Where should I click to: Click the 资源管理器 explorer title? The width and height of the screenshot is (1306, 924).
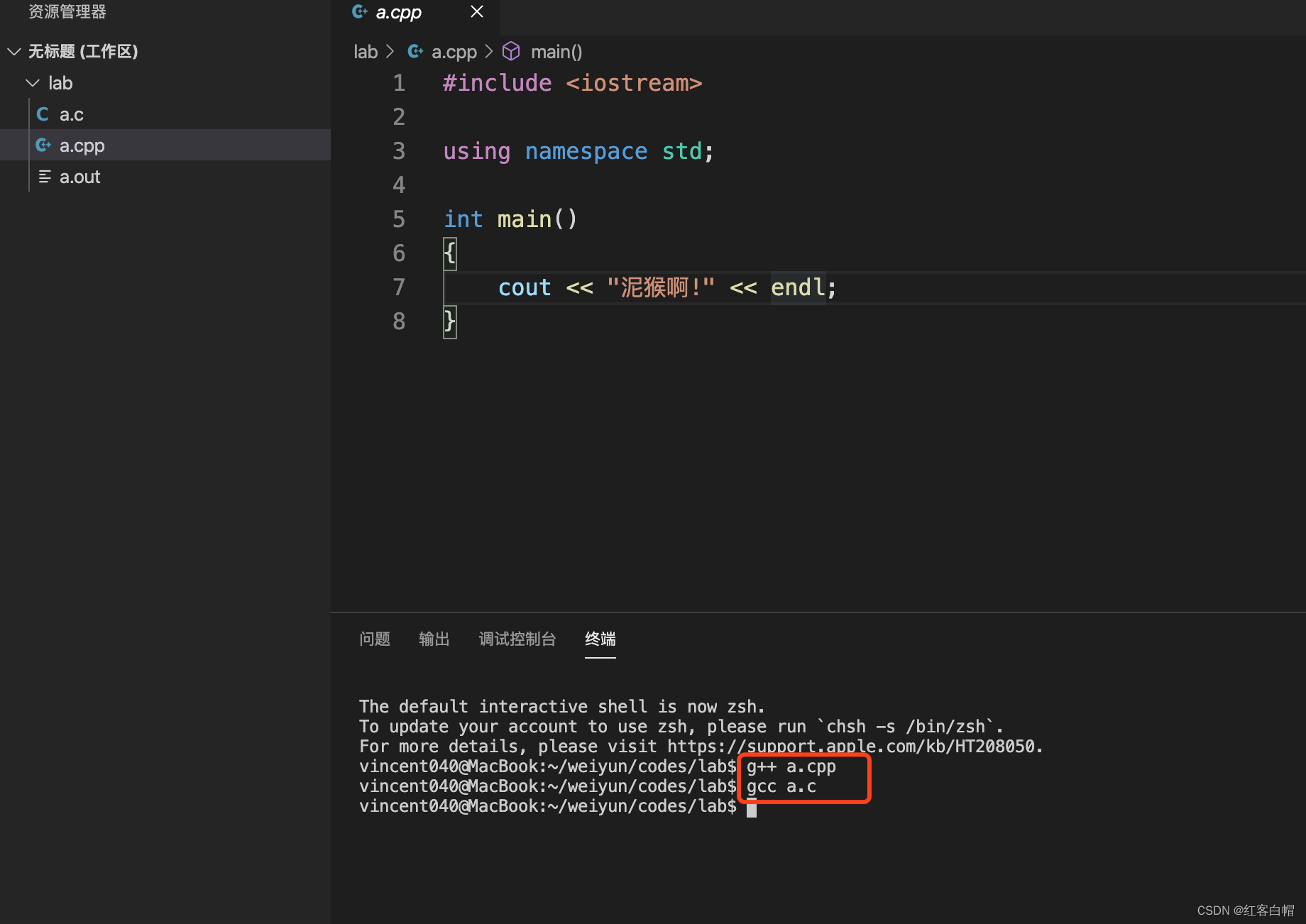coord(67,11)
